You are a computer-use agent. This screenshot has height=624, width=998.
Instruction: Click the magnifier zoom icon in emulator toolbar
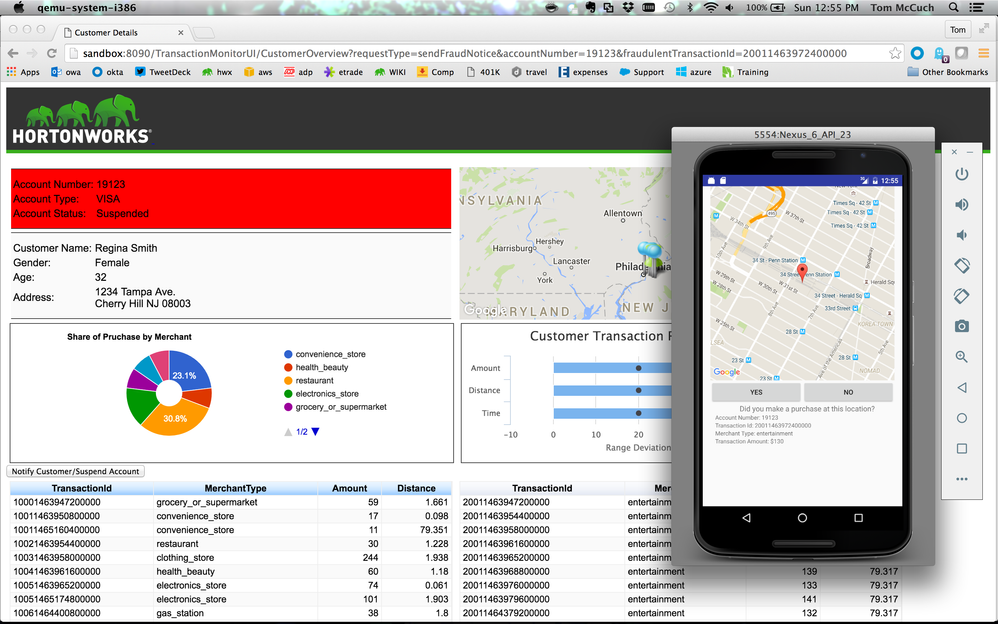pyautogui.click(x=961, y=357)
